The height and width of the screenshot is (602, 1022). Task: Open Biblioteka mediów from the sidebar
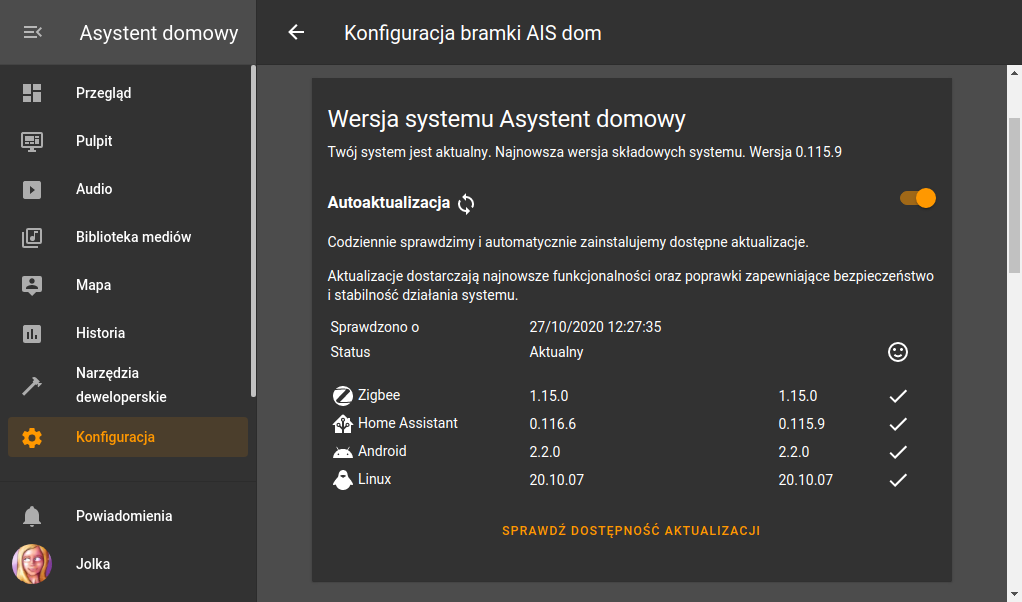(128, 237)
